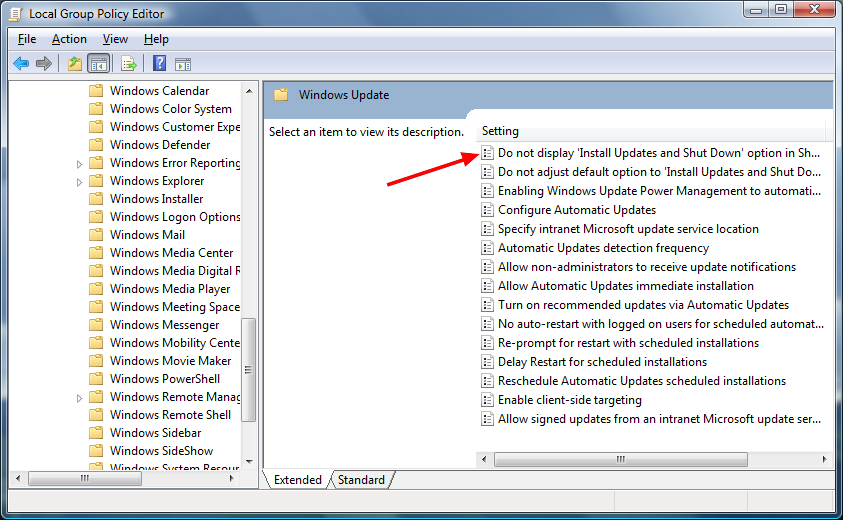This screenshot has height=520, width=843.
Task: Expand the Windows Explorer tree node
Action: coord(79,182)
